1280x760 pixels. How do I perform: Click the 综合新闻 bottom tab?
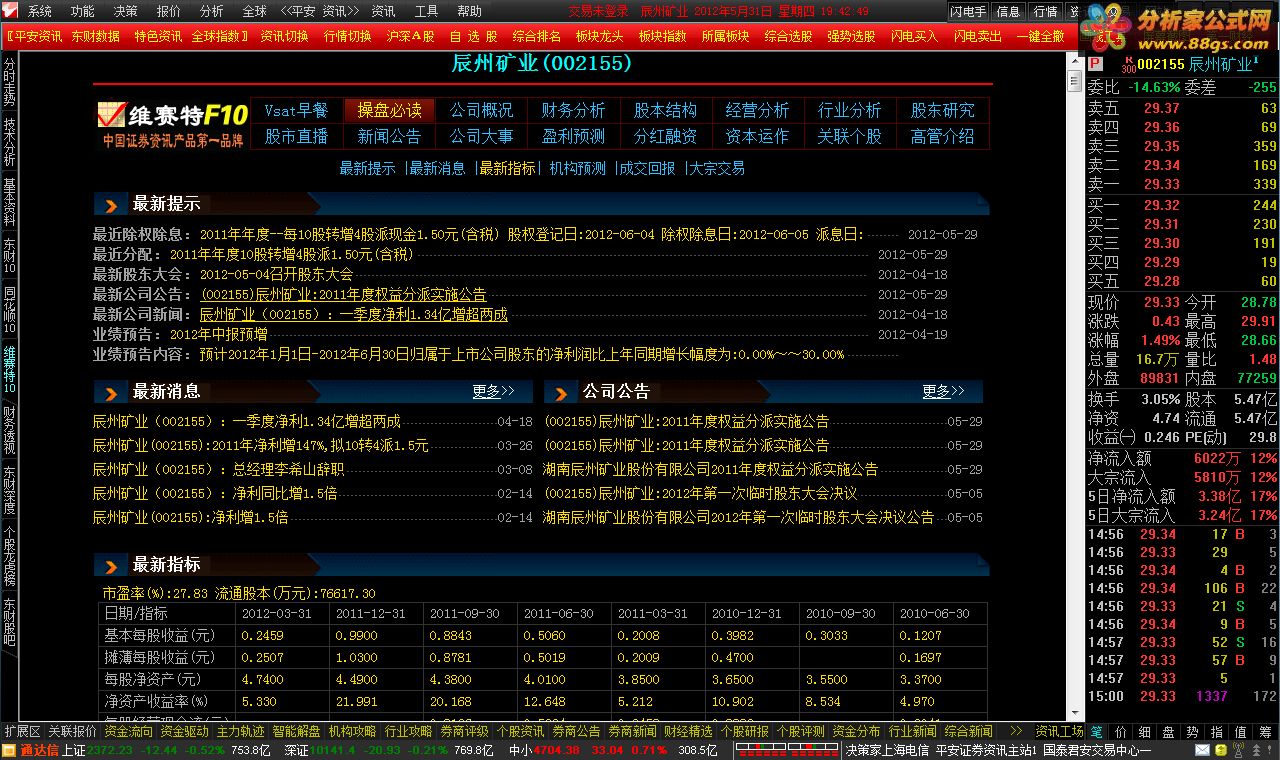pyautogui.click(x=968, y=732)
